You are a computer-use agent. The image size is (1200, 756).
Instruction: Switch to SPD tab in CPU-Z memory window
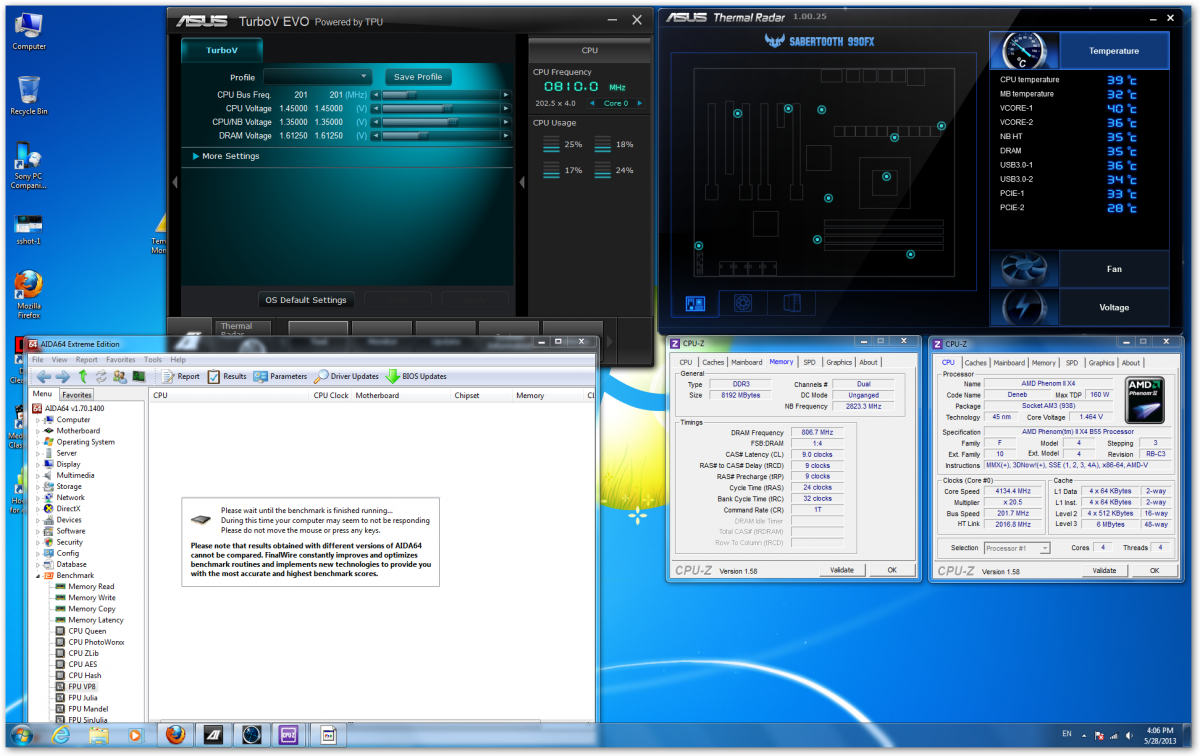pos(809,362)
